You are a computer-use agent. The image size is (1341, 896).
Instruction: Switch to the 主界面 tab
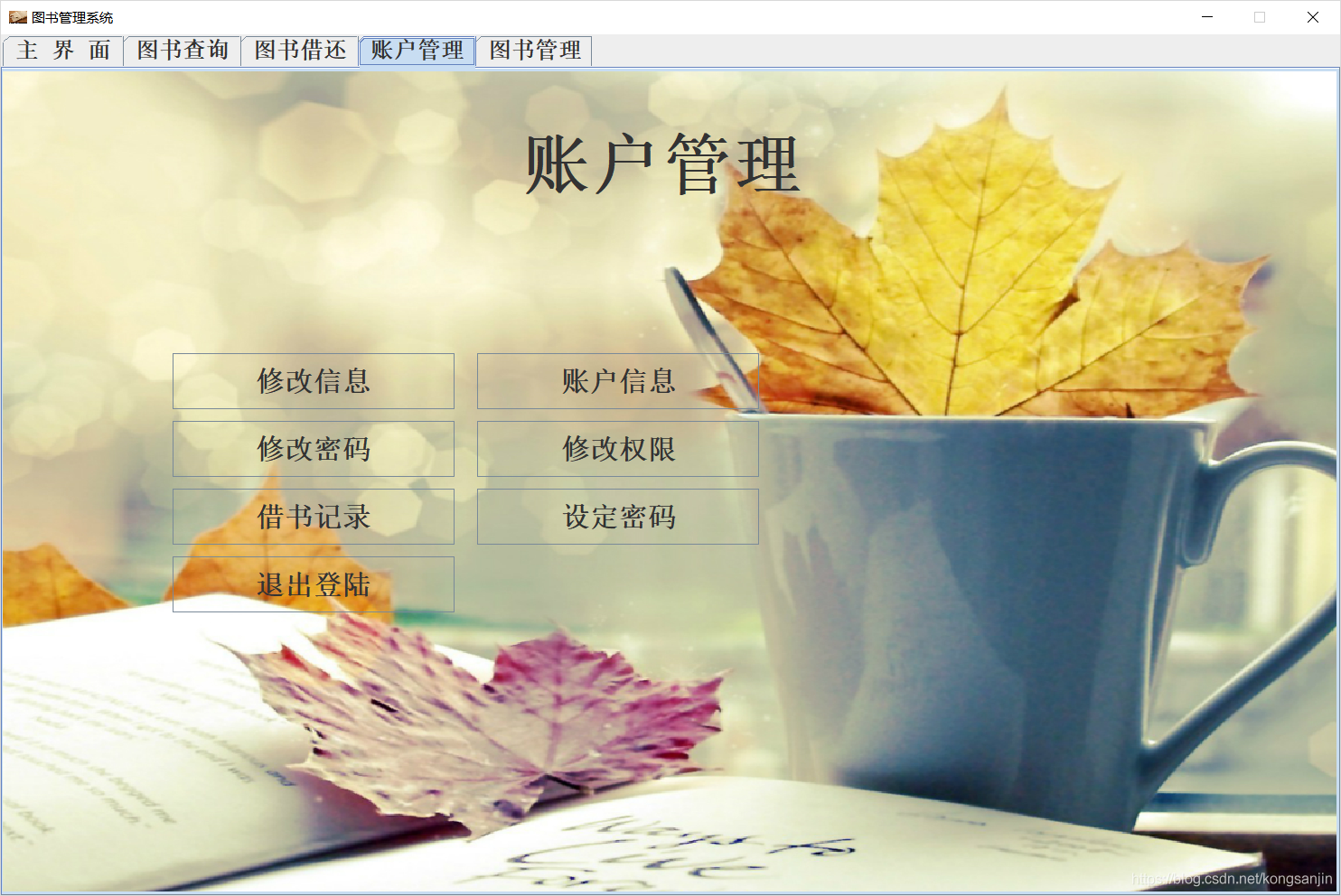(63, 51)
